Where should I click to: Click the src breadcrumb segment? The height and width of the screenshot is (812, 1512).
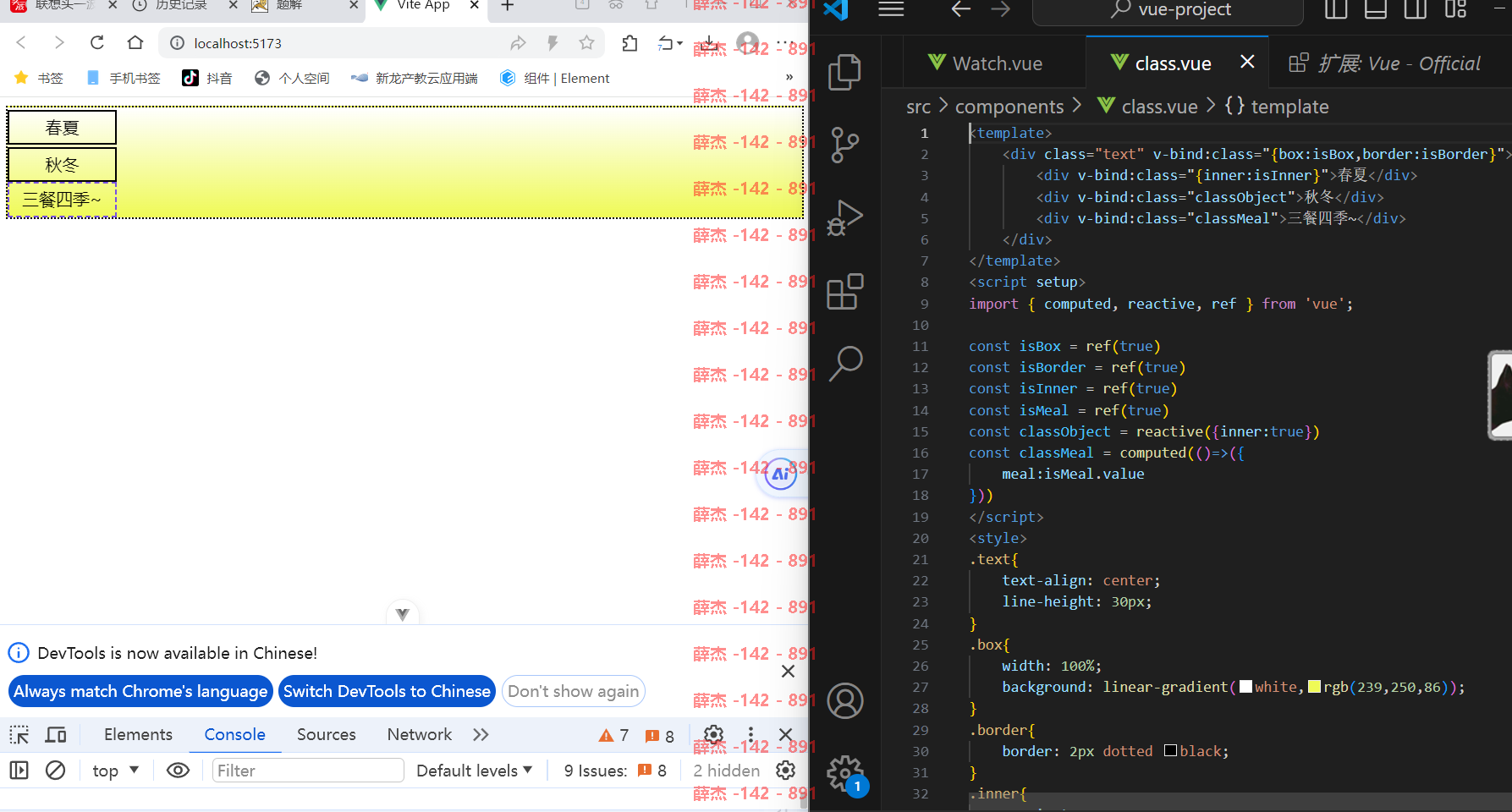click(918, 107)
